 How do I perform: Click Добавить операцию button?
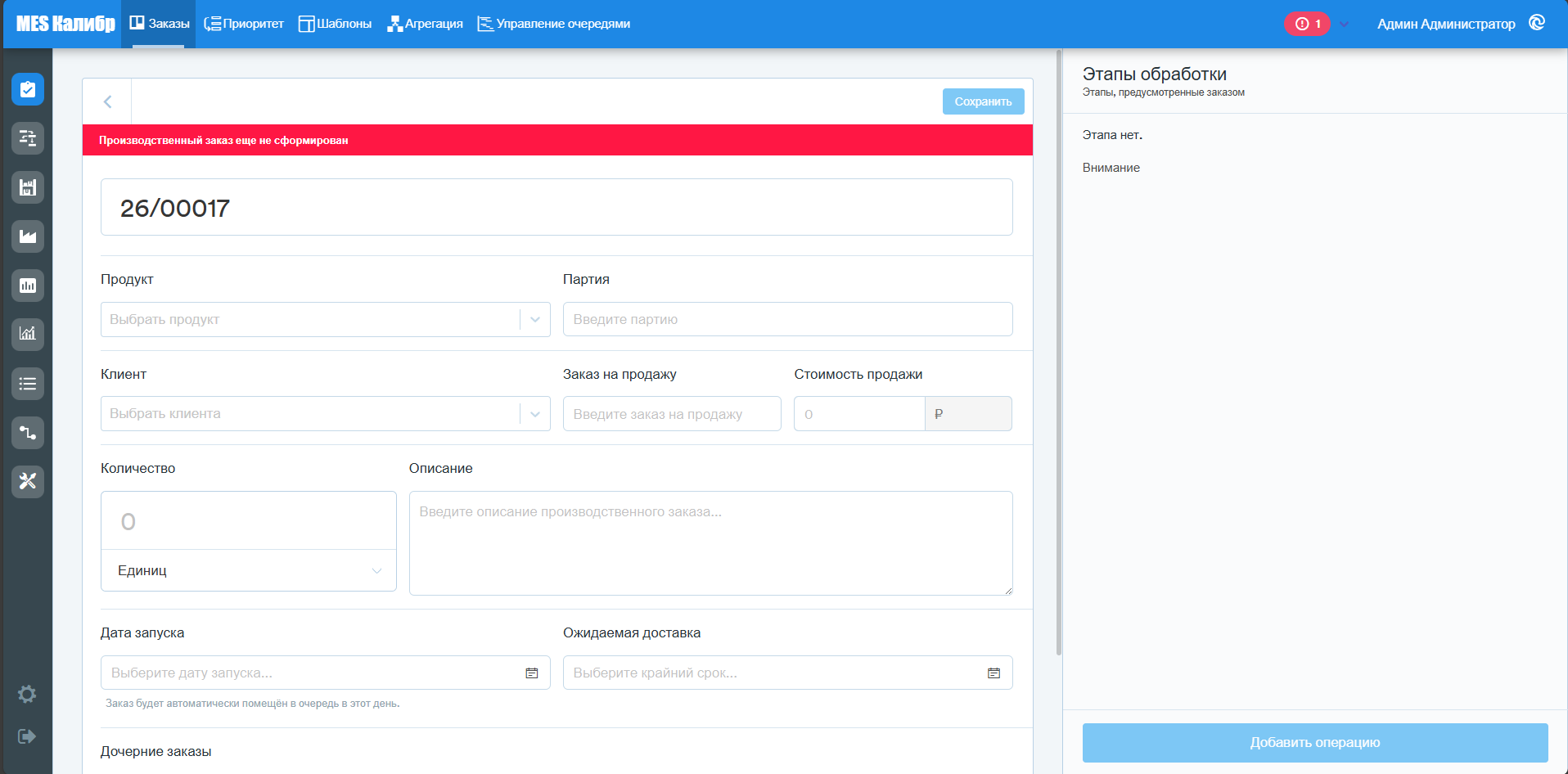1315,742
